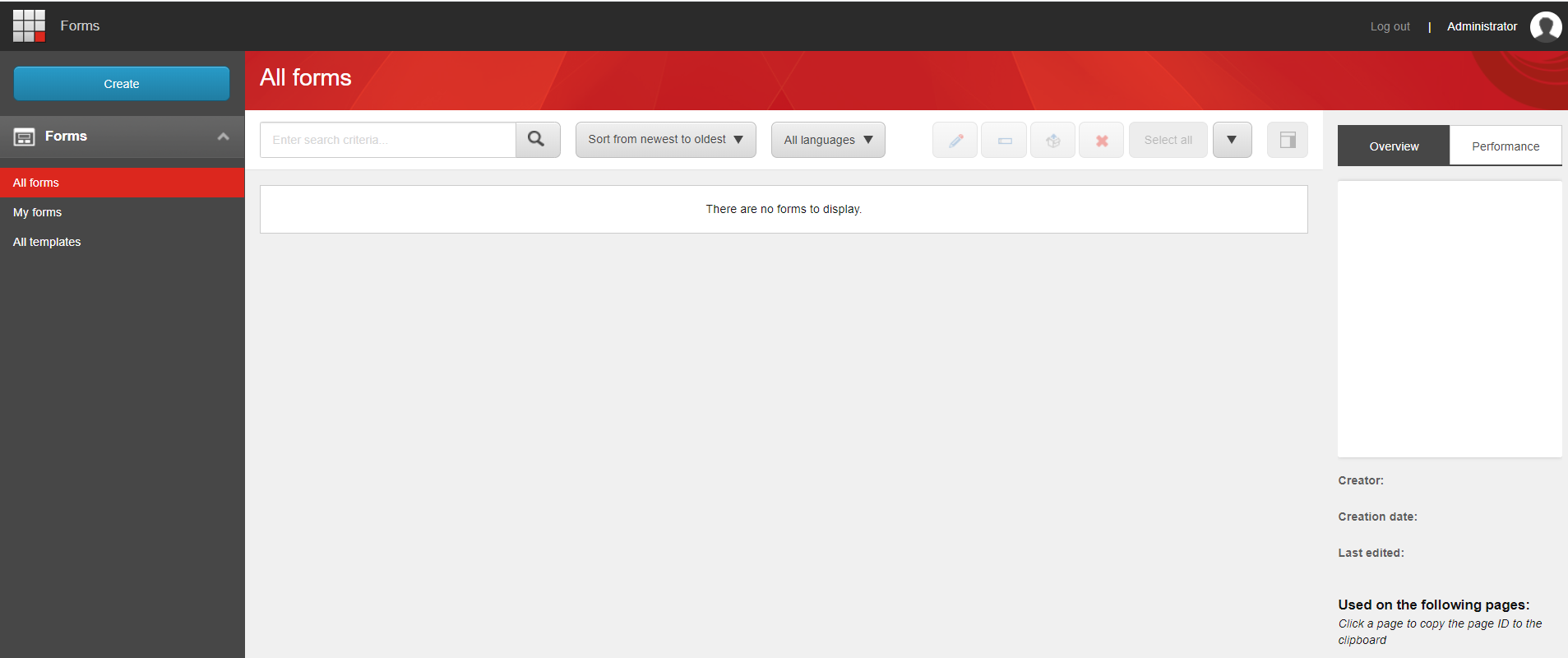Click the Forms title in top bar
Image resolution: width=1568 pixels, height=658 pixels.
(x=80, y=25)
